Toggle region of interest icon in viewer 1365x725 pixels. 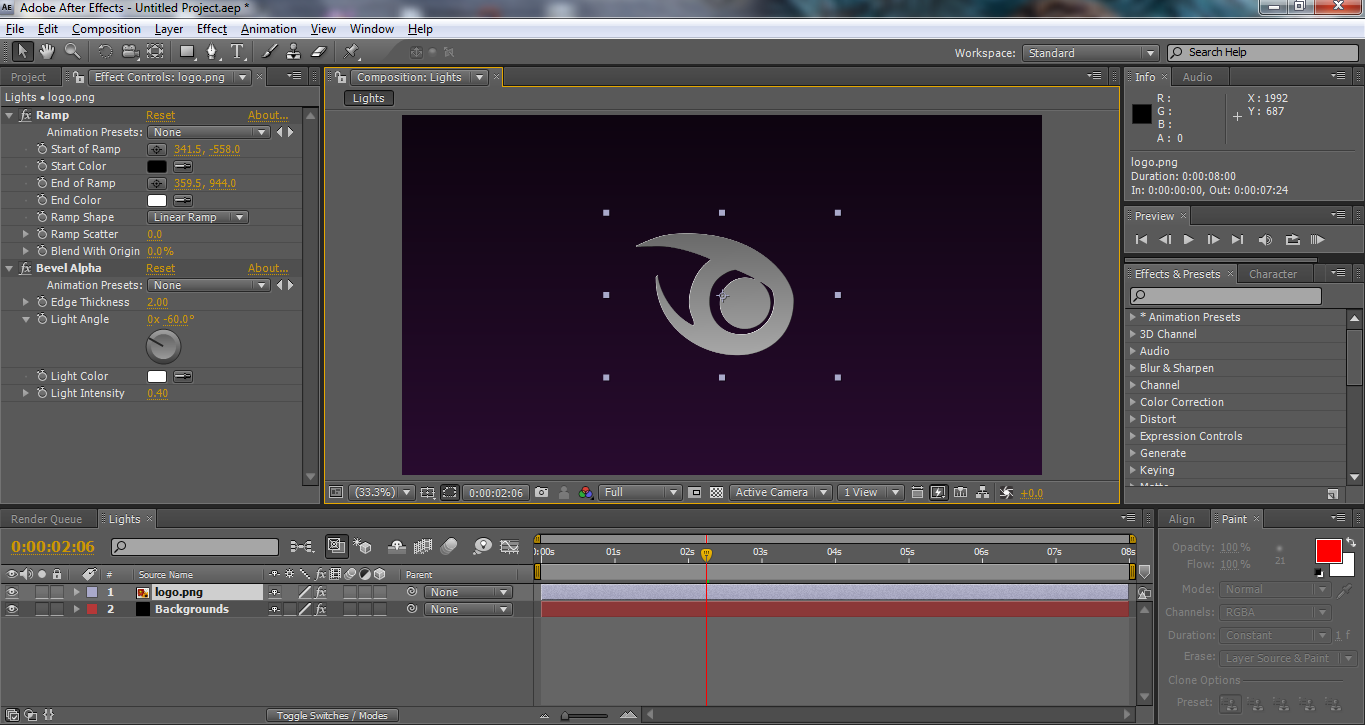695,492
